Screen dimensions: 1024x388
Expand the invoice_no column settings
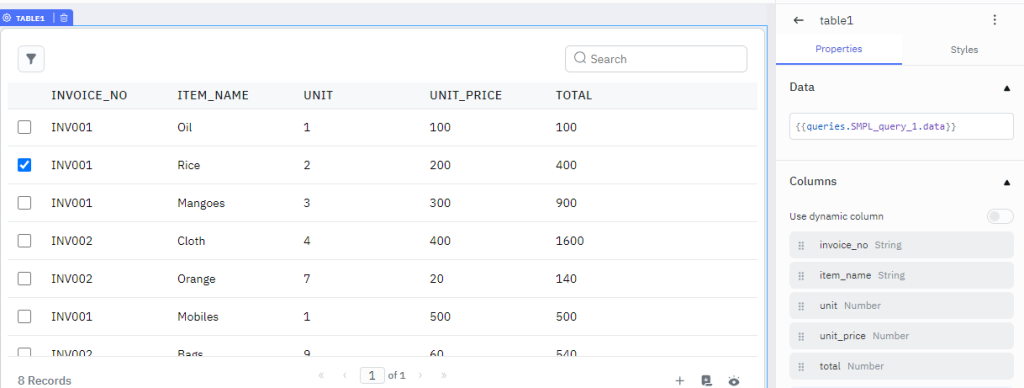(901, 246)
